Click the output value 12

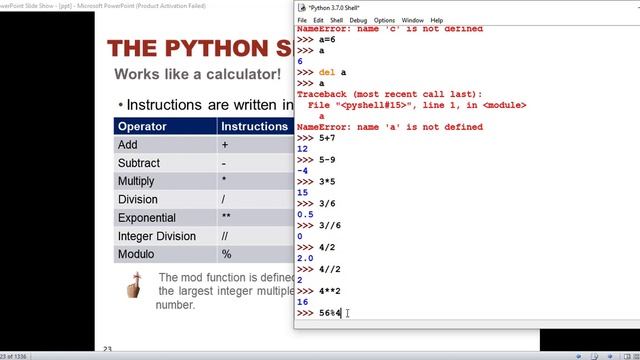(302, 149)
